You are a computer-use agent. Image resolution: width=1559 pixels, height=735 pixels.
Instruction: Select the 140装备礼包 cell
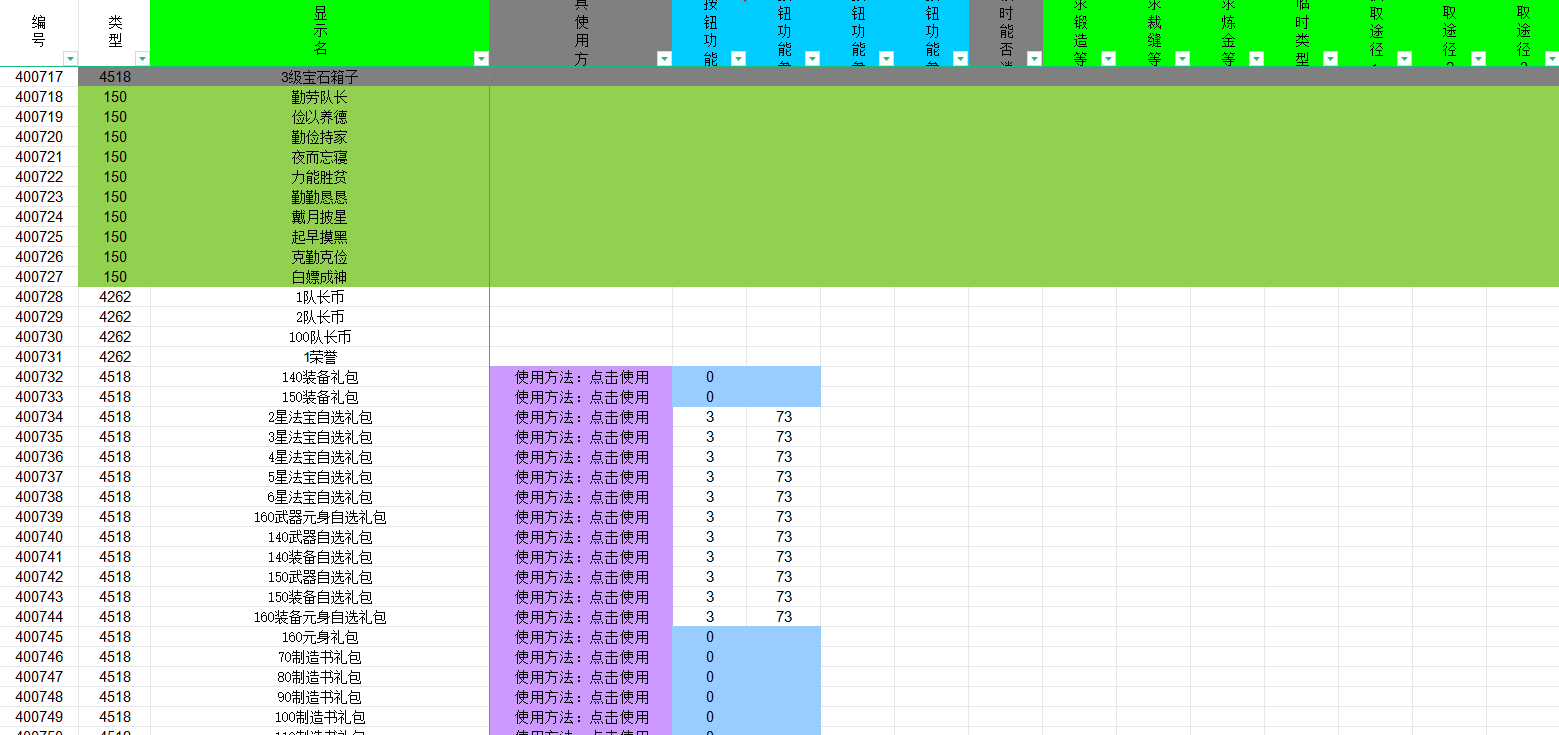click(320, 377)
